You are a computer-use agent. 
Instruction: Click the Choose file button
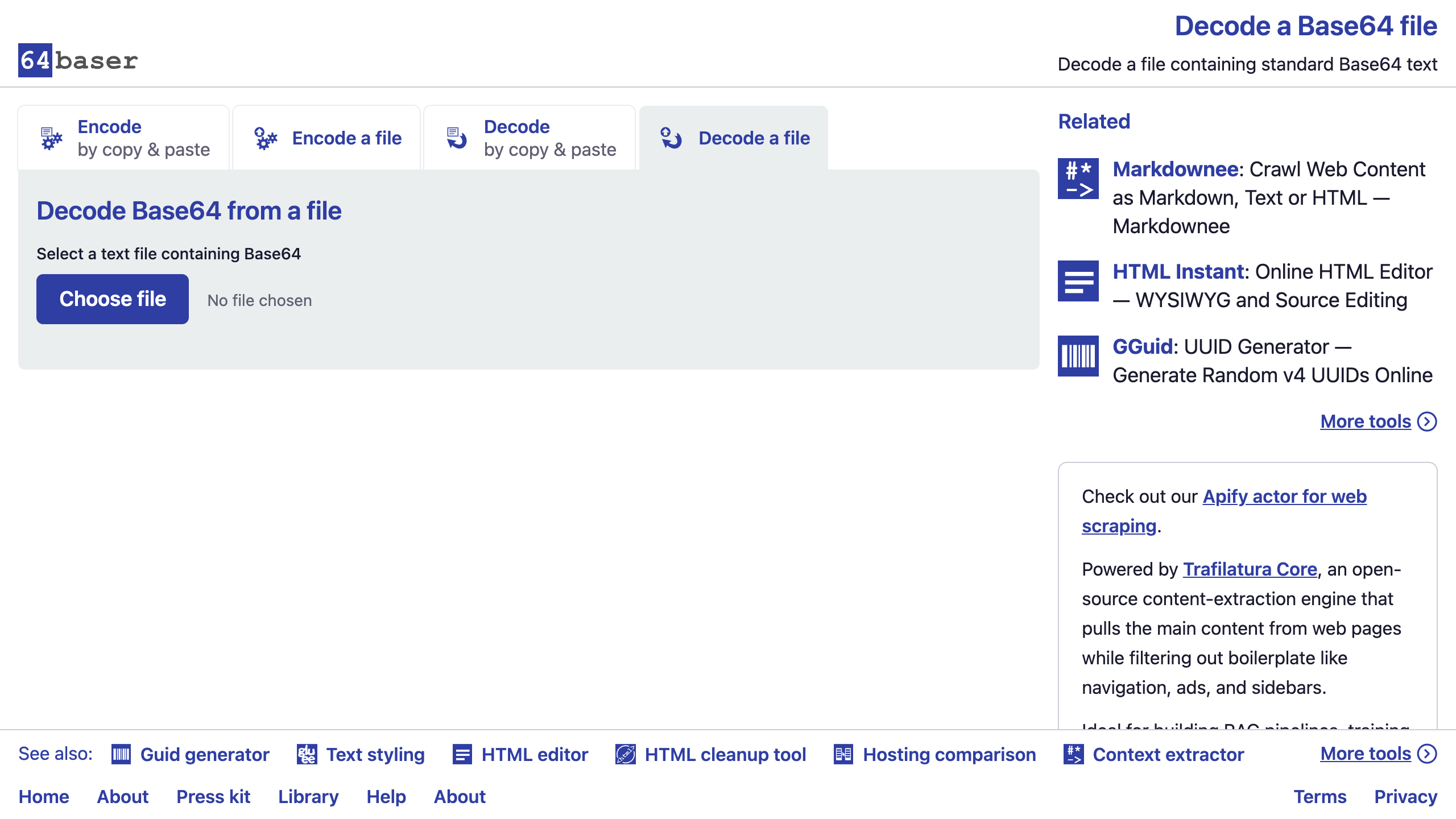coord(113,299)
